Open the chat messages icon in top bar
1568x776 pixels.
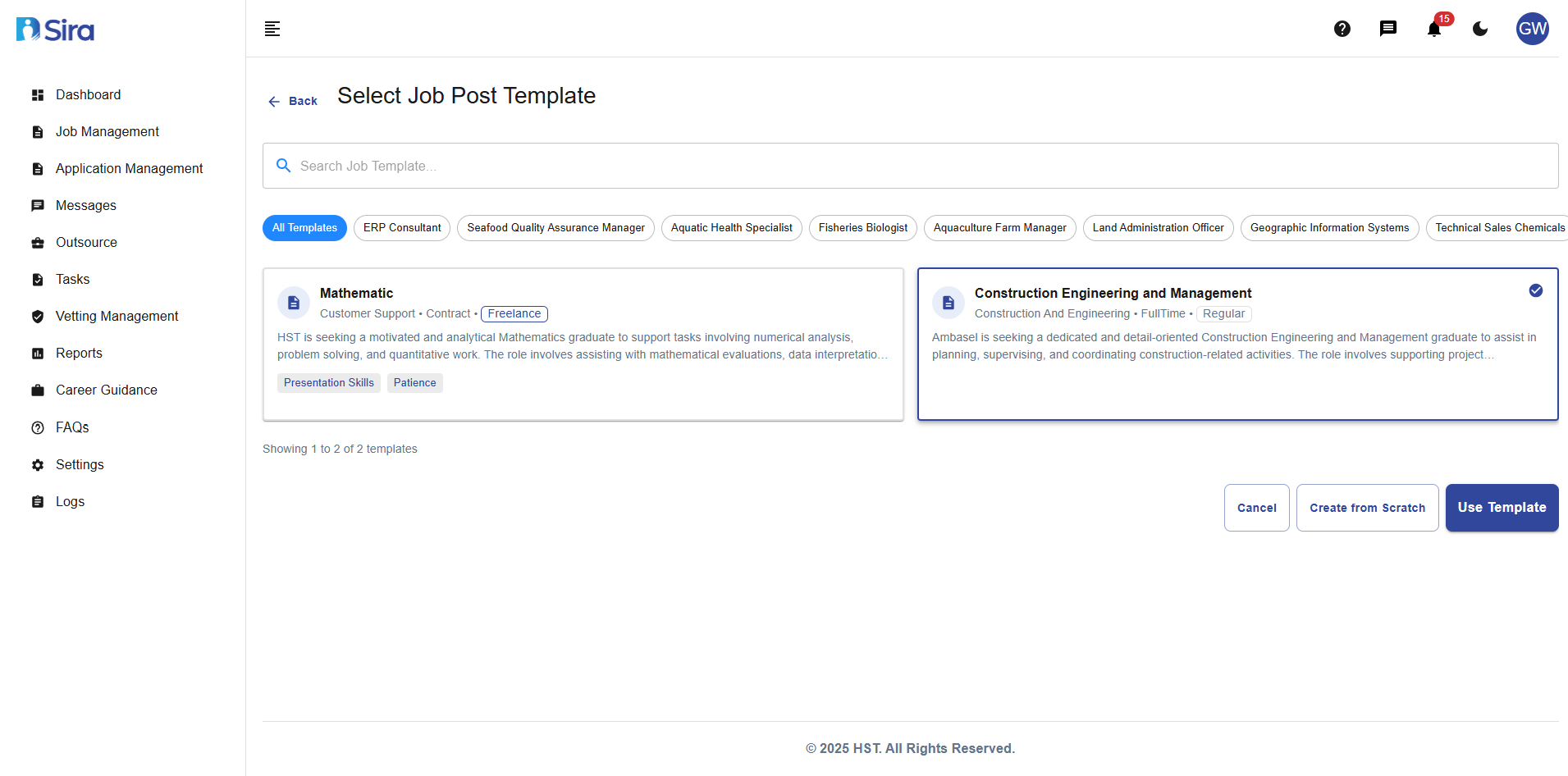click(1388, 29)
